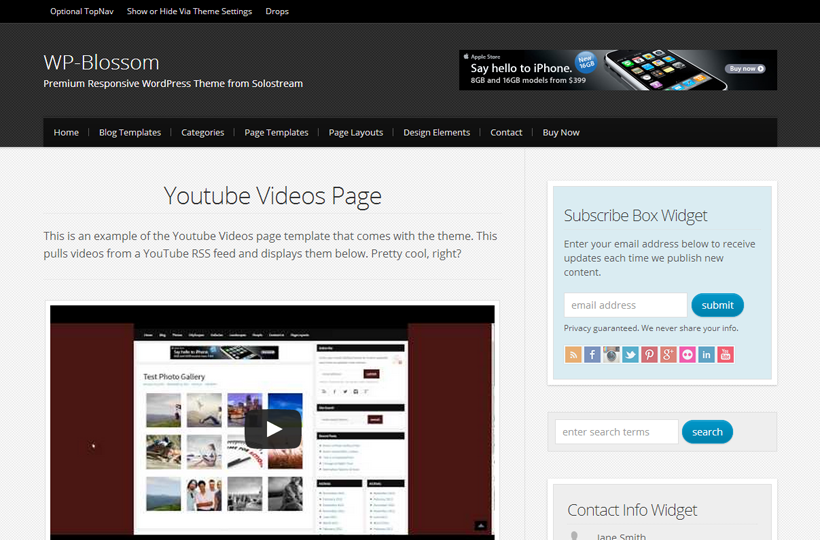Open the YouTube social icon

point(725,354)
